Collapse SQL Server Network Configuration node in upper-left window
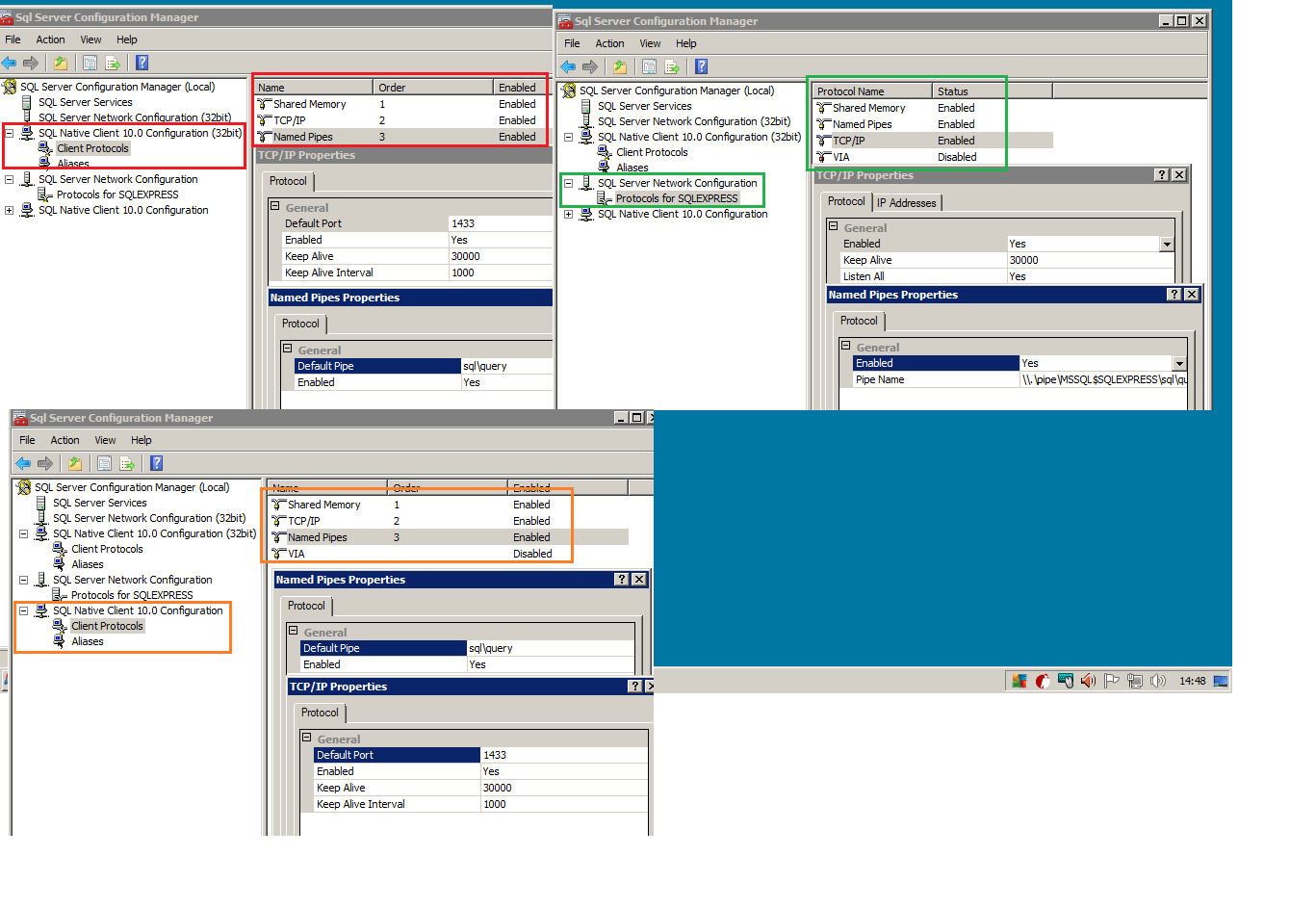This screenshot has width=1316, height=908. click(10, 179)
